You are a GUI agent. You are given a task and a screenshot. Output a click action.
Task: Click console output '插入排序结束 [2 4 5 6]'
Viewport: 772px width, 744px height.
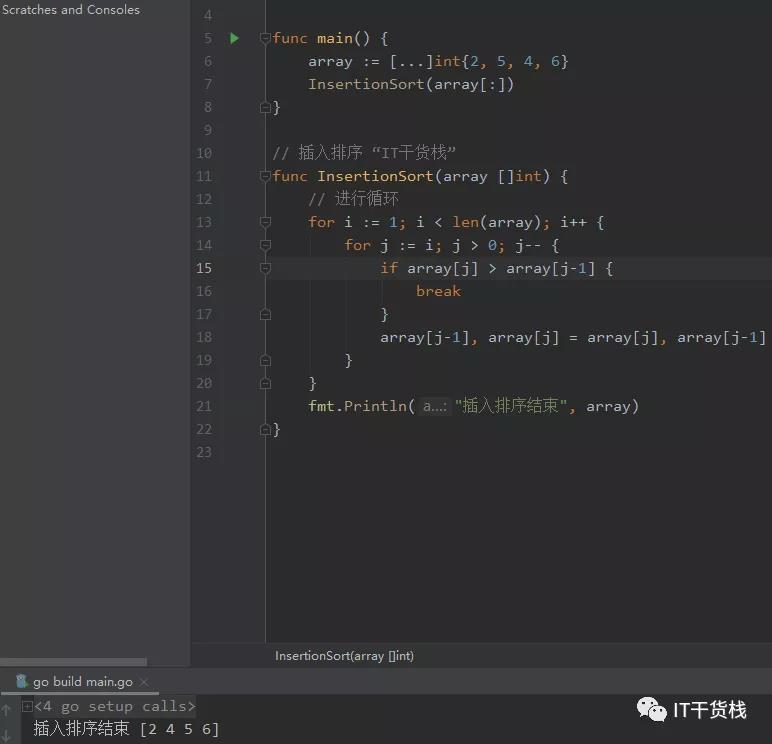126,729
